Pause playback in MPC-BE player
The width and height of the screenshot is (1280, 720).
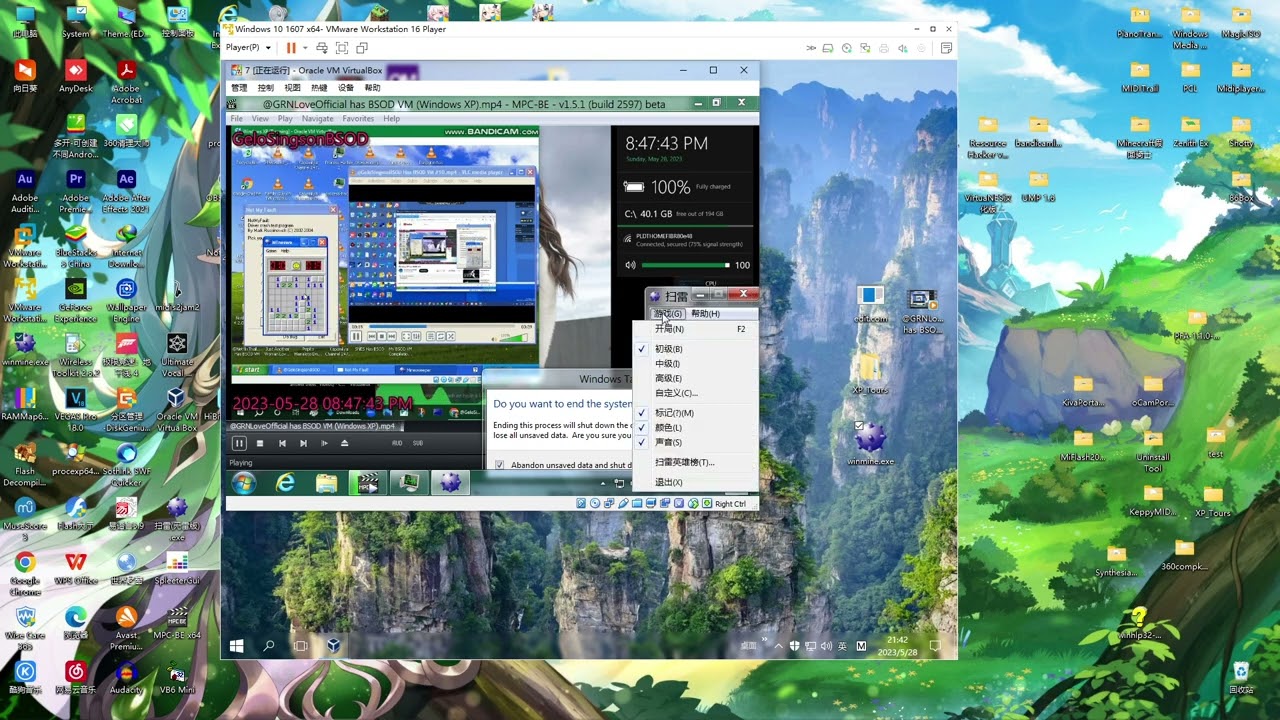coord(239,443)
